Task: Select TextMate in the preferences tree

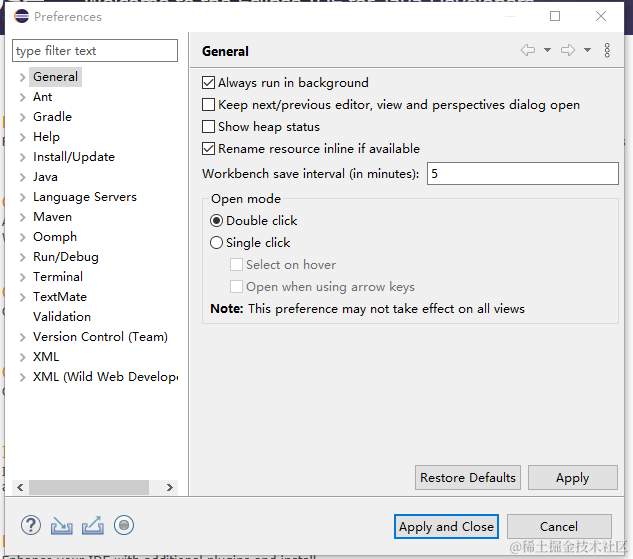Action: click(60, 297)
